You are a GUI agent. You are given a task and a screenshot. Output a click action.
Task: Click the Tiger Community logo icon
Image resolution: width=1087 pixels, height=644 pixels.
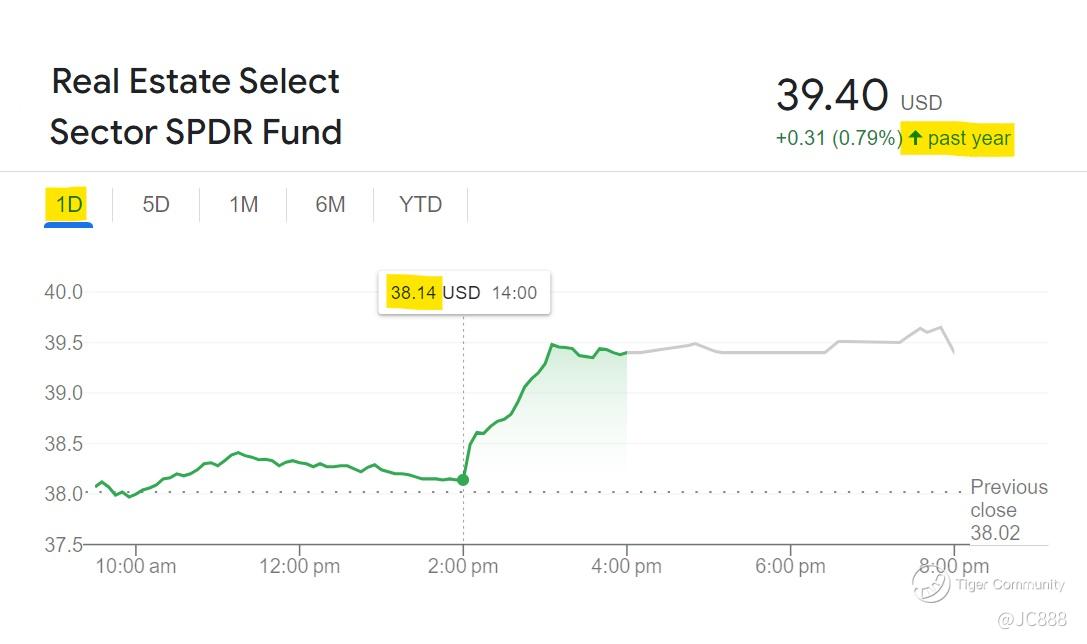click(930, 582)
